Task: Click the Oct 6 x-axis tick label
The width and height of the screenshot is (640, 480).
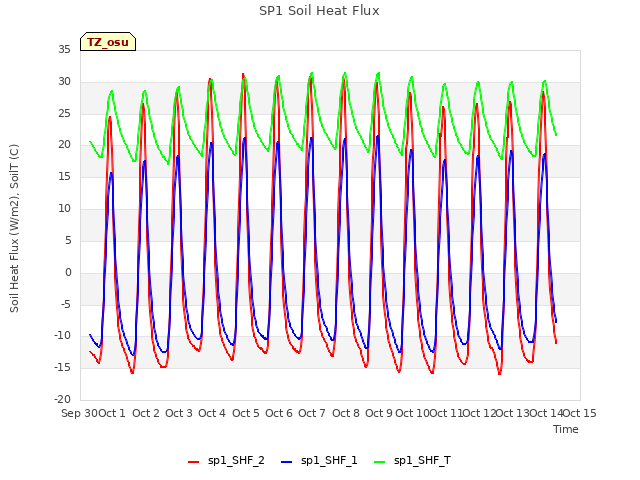Action: (x=279, y=413)
